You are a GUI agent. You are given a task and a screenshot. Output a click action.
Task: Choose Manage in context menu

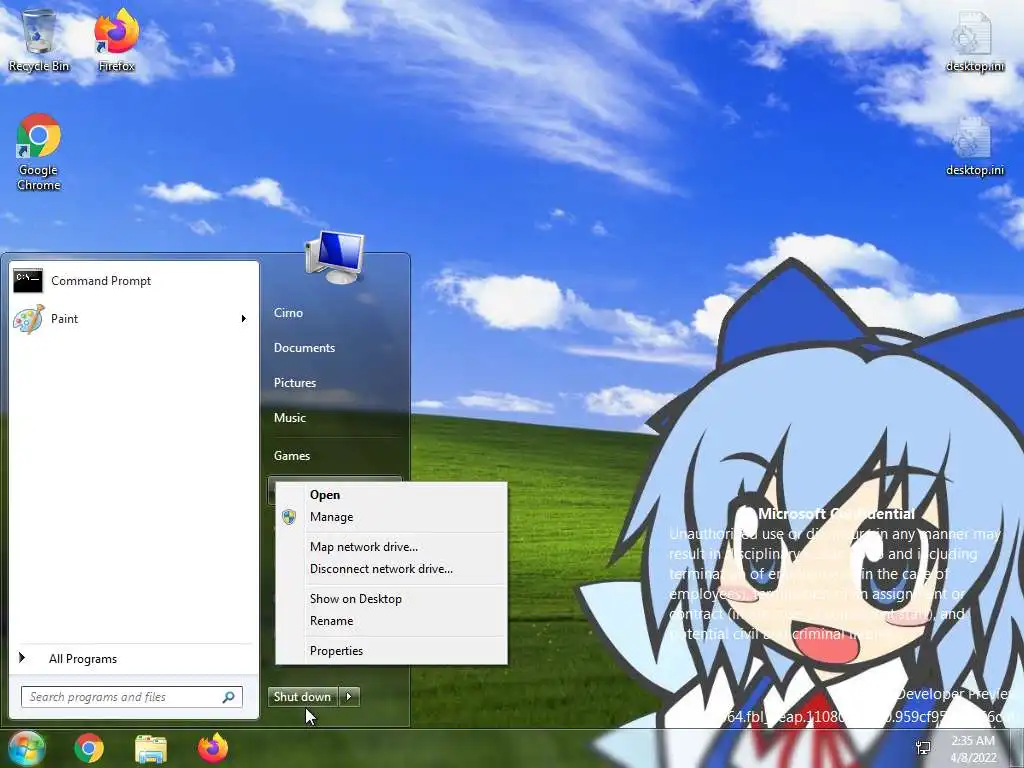[x=391, y=517]
